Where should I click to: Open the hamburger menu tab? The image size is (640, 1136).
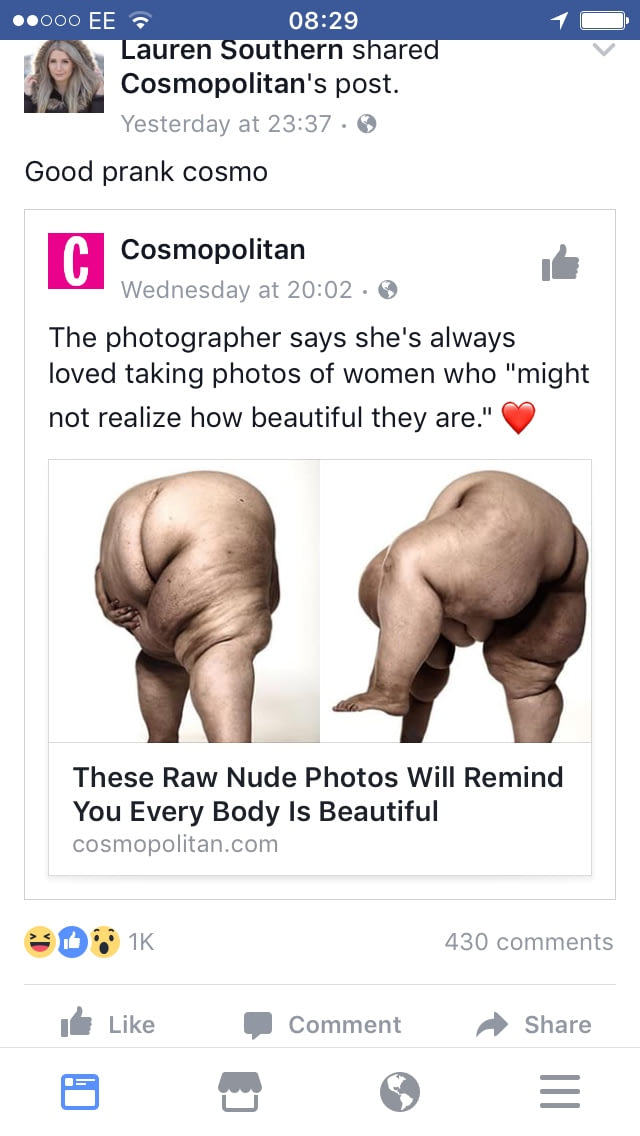pos(560,1091)
